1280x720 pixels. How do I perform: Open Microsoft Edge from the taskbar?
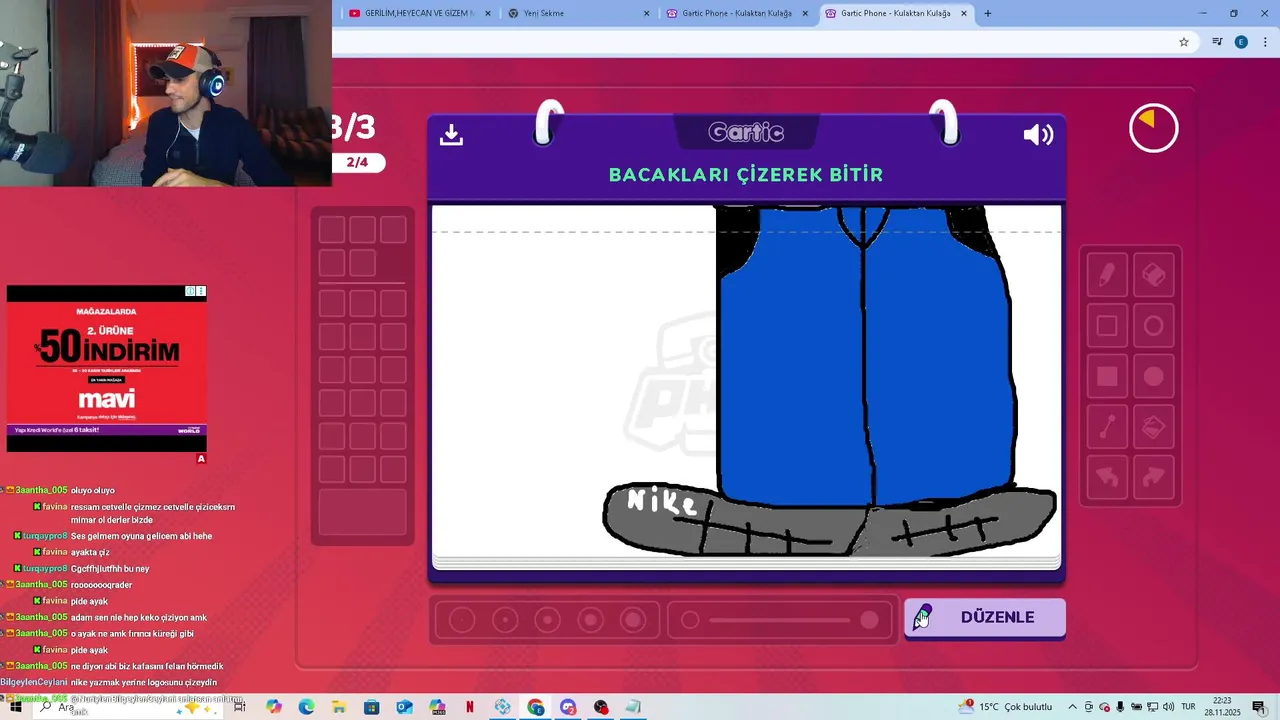[306, 707]
